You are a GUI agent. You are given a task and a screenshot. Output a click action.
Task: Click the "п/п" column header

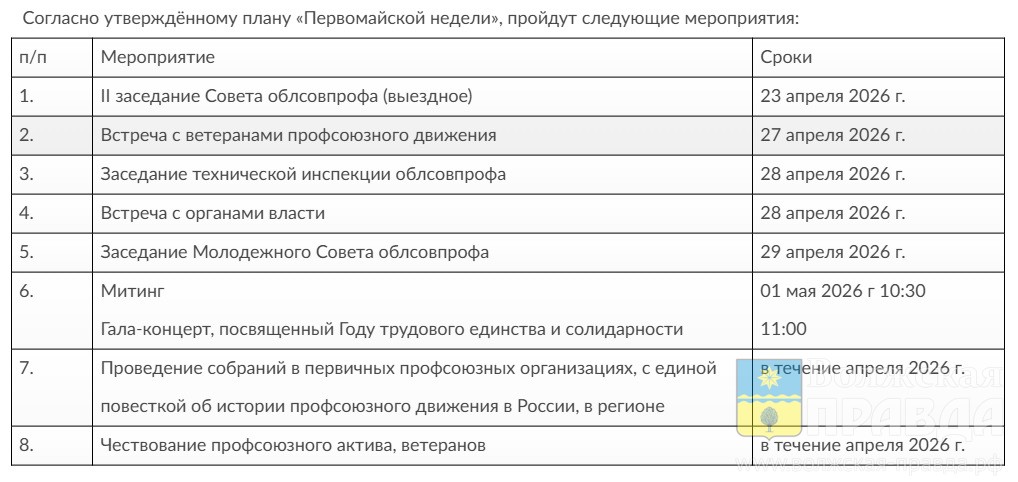(x=33, y=57)
